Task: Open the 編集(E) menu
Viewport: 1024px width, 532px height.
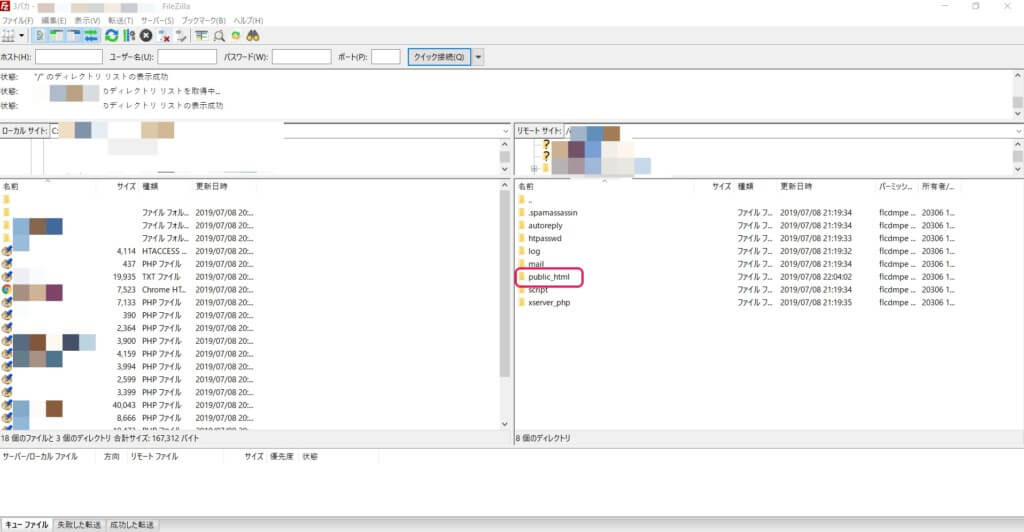Action: click(x=54, y=21)
